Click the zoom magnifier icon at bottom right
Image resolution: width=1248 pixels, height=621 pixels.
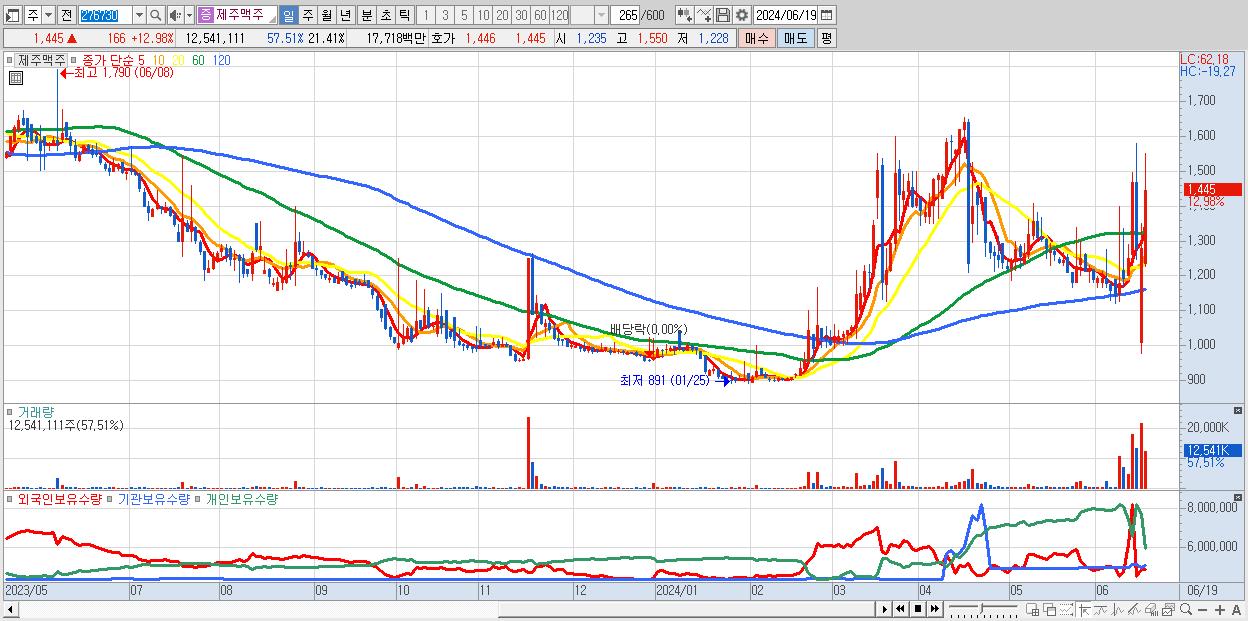[1185, 610]
